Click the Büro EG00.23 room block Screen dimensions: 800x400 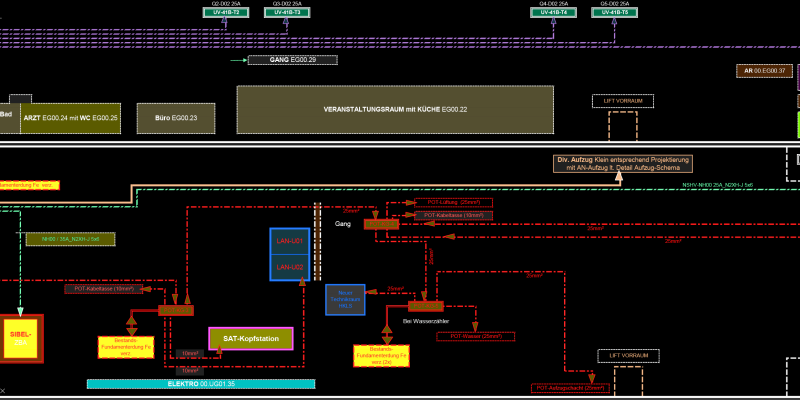176,118
